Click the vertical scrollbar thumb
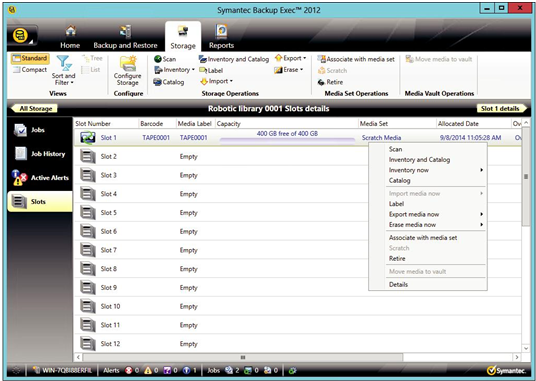 click(526, 176)
